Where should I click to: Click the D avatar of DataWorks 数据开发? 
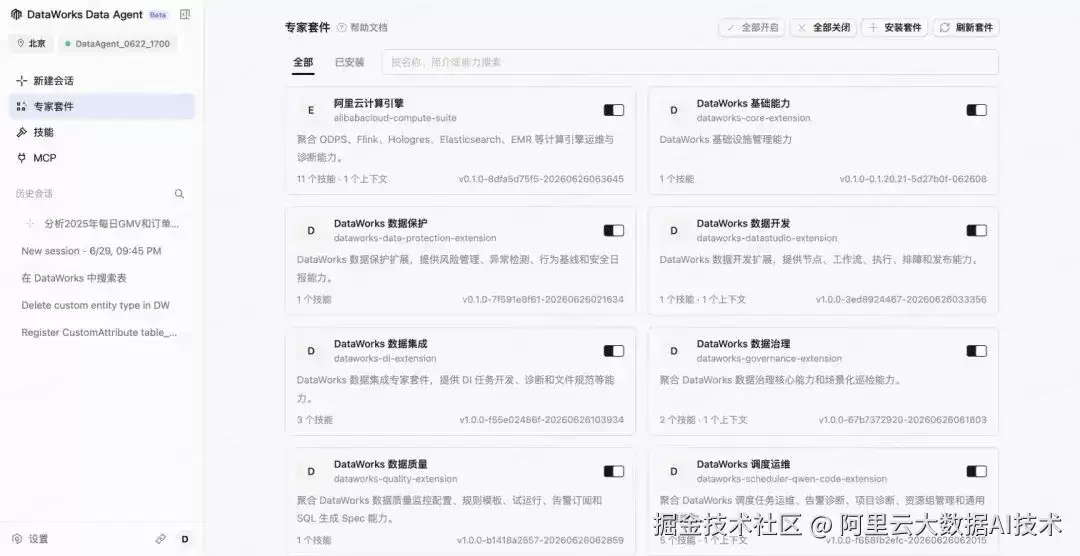click(674, 230)
